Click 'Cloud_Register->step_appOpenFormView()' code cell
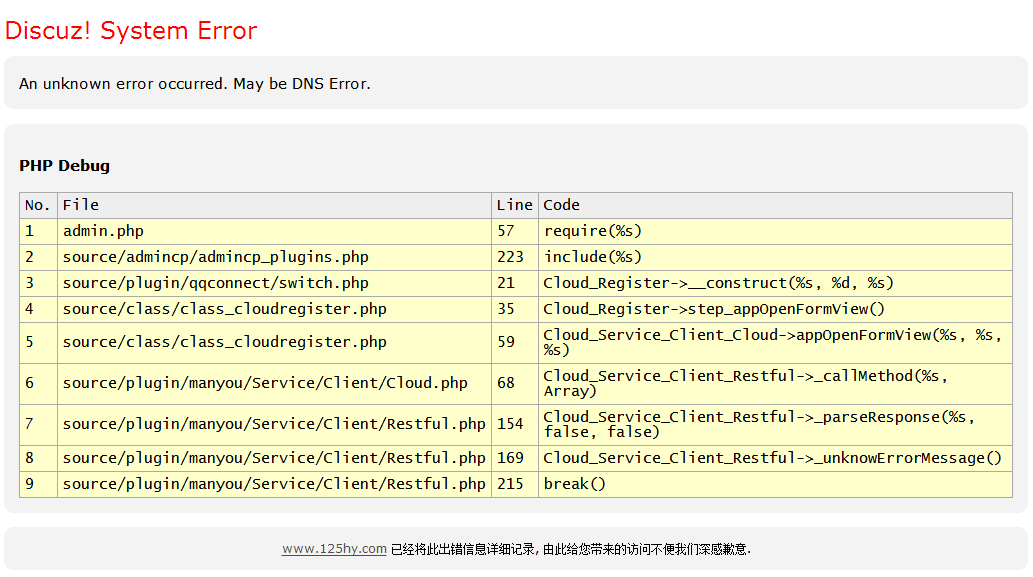The image size is (1033, 577). (775, 310)
